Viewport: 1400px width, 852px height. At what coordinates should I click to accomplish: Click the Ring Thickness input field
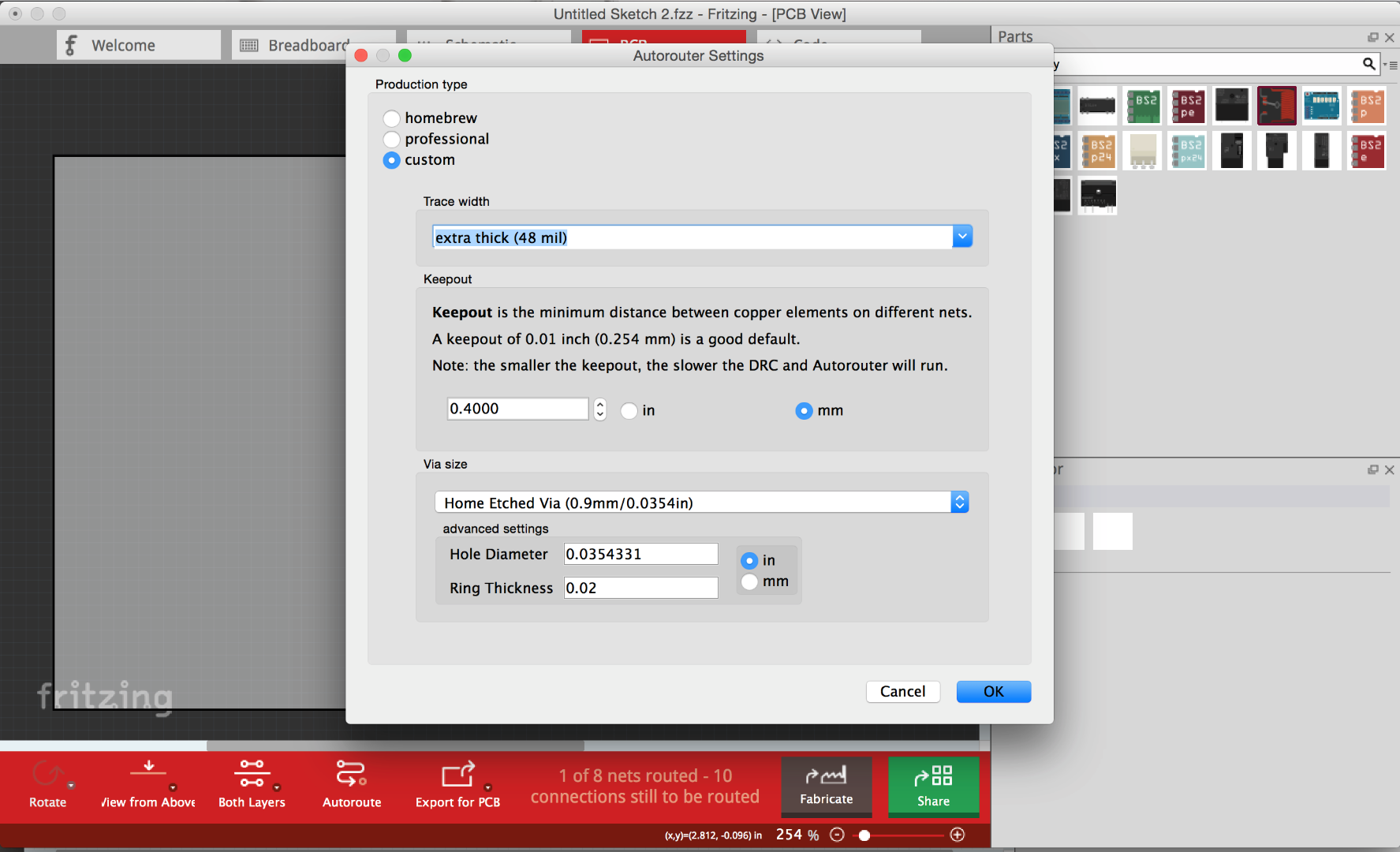tap(641, 588)
